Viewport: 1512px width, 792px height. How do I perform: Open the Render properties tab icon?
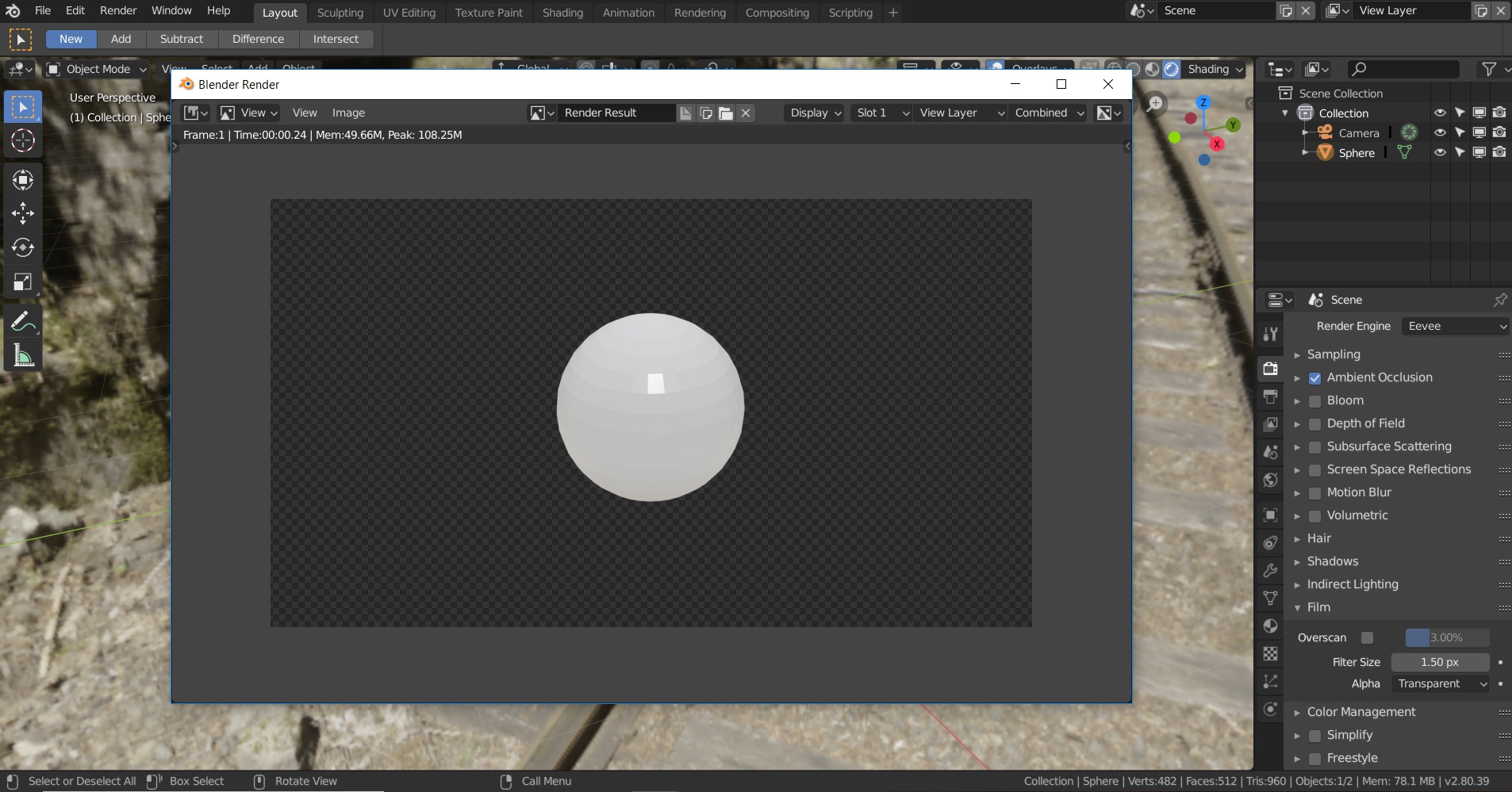1271,368
